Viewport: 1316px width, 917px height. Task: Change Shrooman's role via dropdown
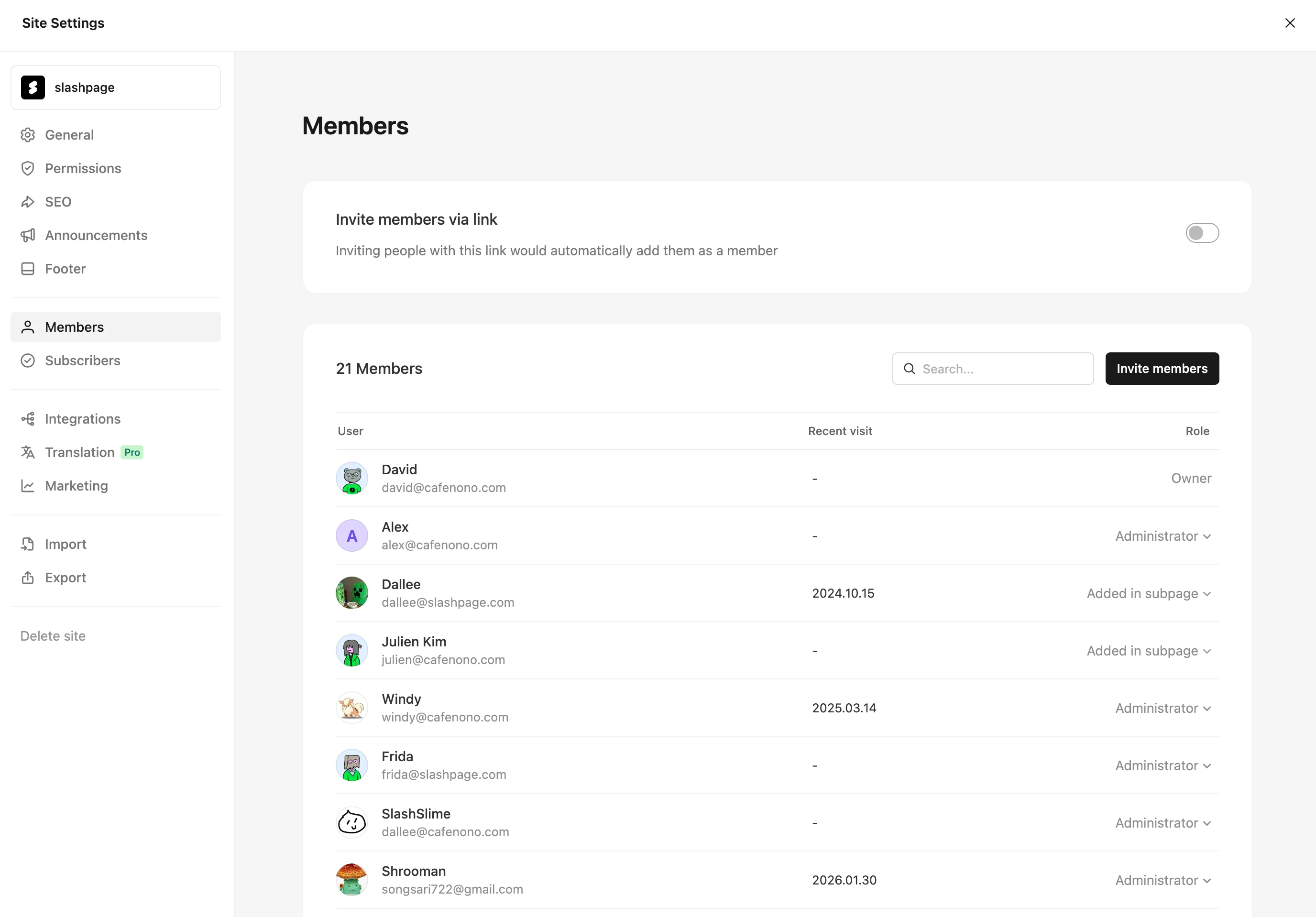click(x=1162, y=880)
